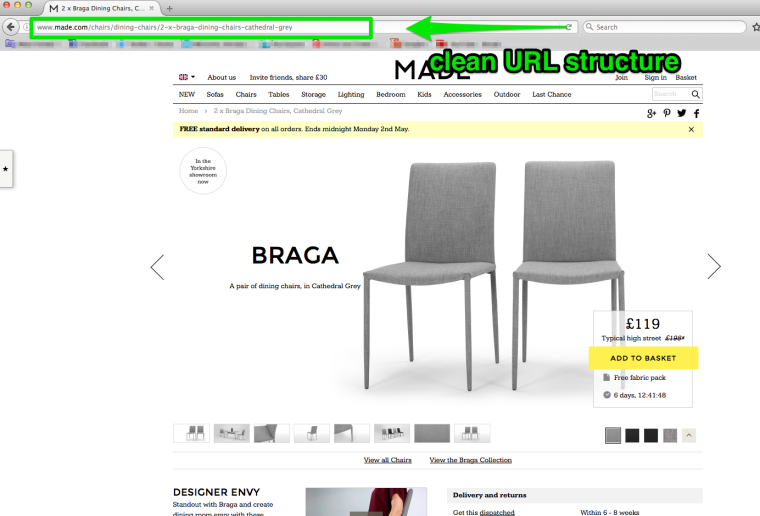Click the About us link

(x=222, y=78)
